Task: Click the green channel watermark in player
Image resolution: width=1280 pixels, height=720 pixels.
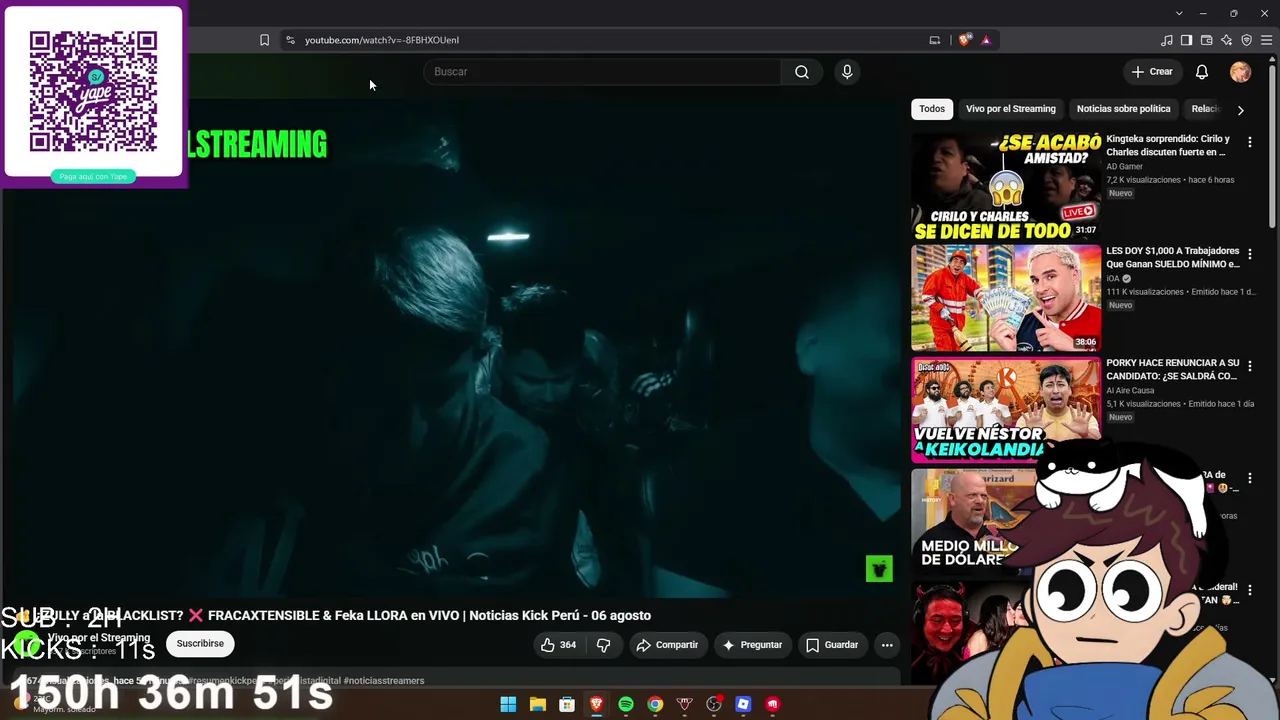Action: (x=879, y=569)
